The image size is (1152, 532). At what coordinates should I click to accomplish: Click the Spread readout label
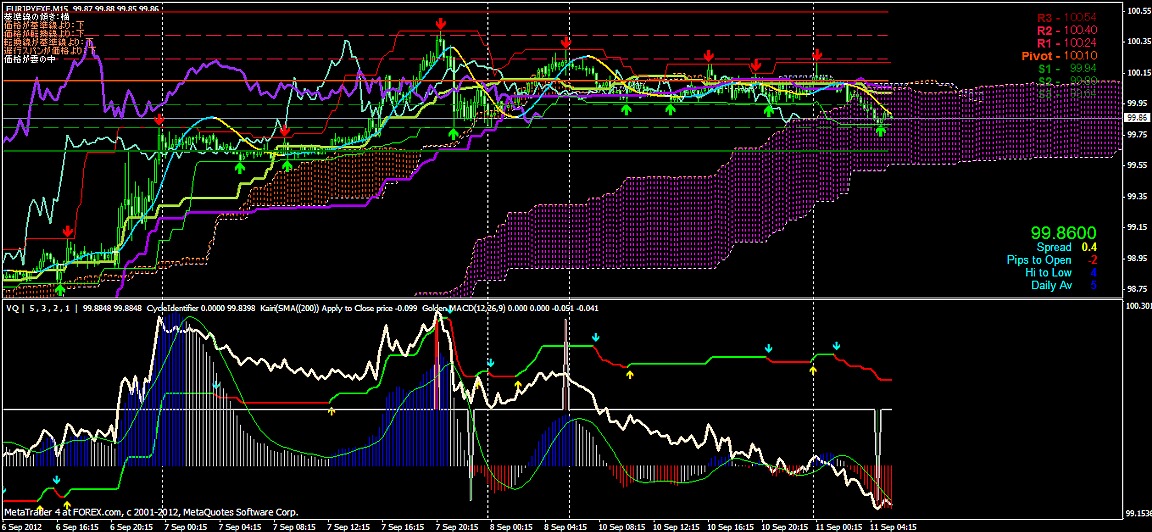(x=1053, y=247)
